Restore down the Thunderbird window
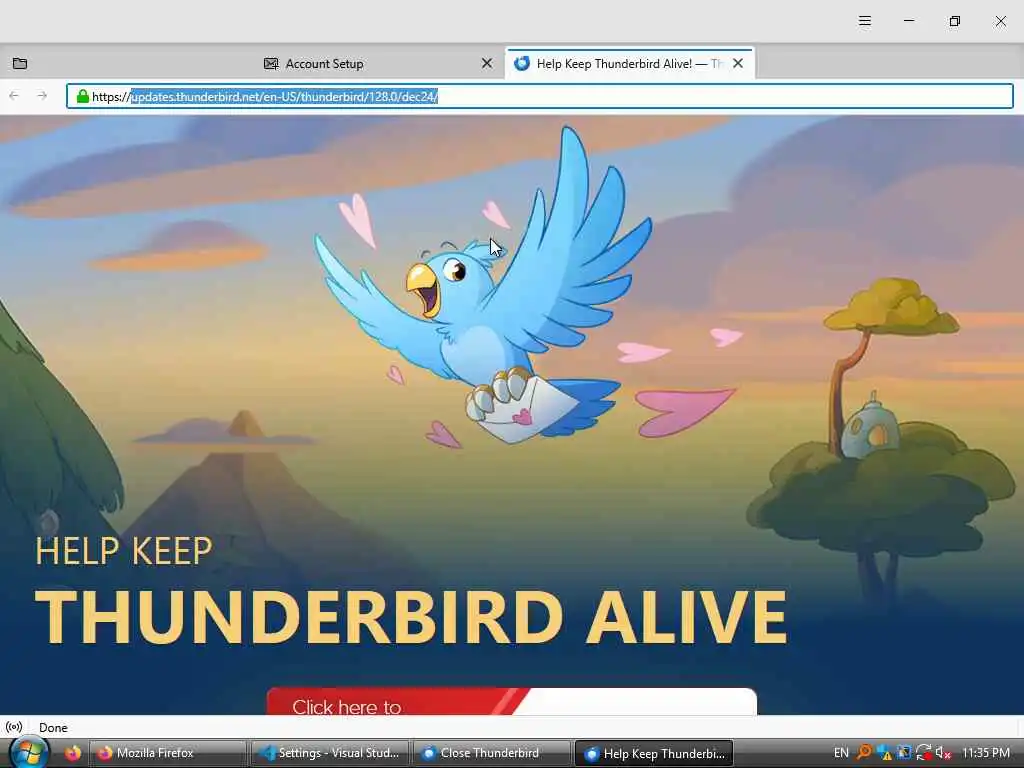1024x768 pixels. pyautogui.click(x=955, y=22)
